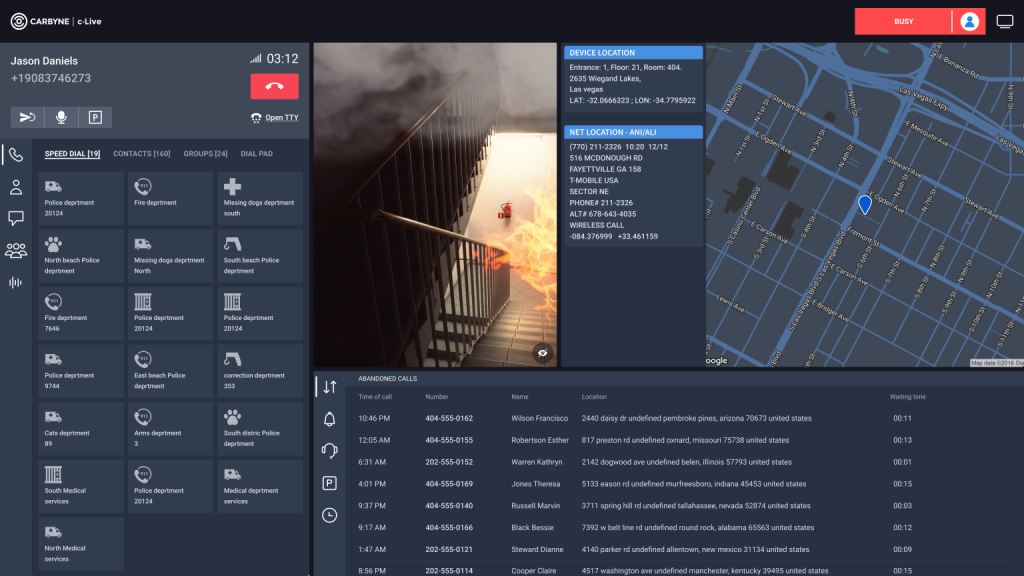The width and height of the screenshot is (1024, 576).
Task: Select caller name Robertson Esther
Action: [x=540, y=440]
